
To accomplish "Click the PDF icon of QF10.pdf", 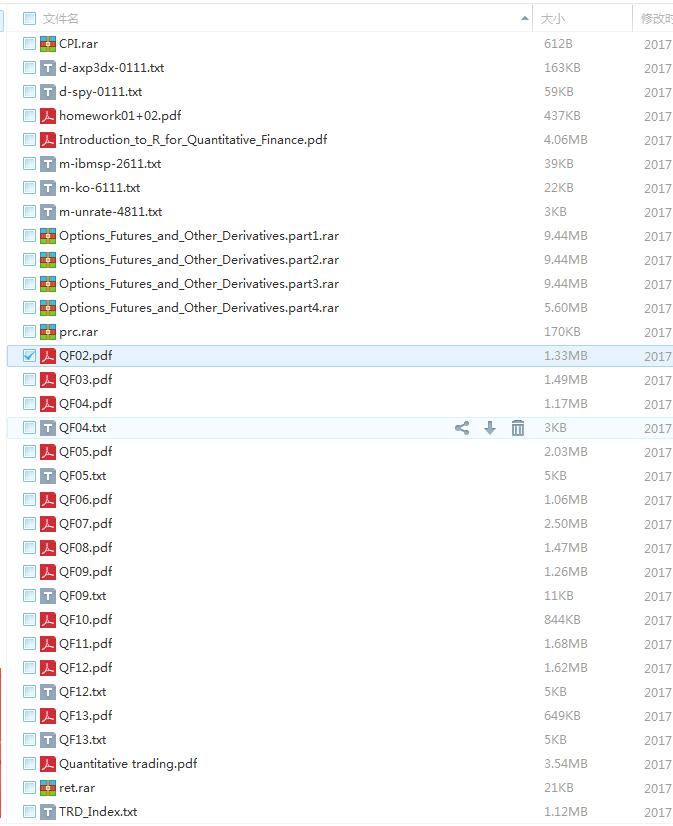I will pos(48,620).
